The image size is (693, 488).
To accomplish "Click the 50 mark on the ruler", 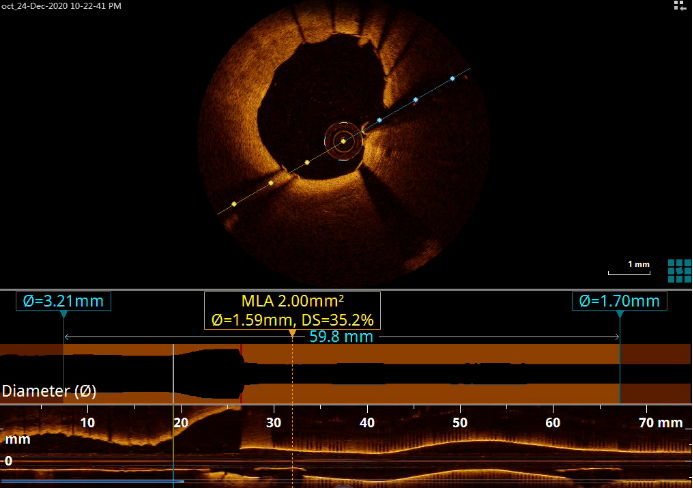I will click(x=460, y=423).
